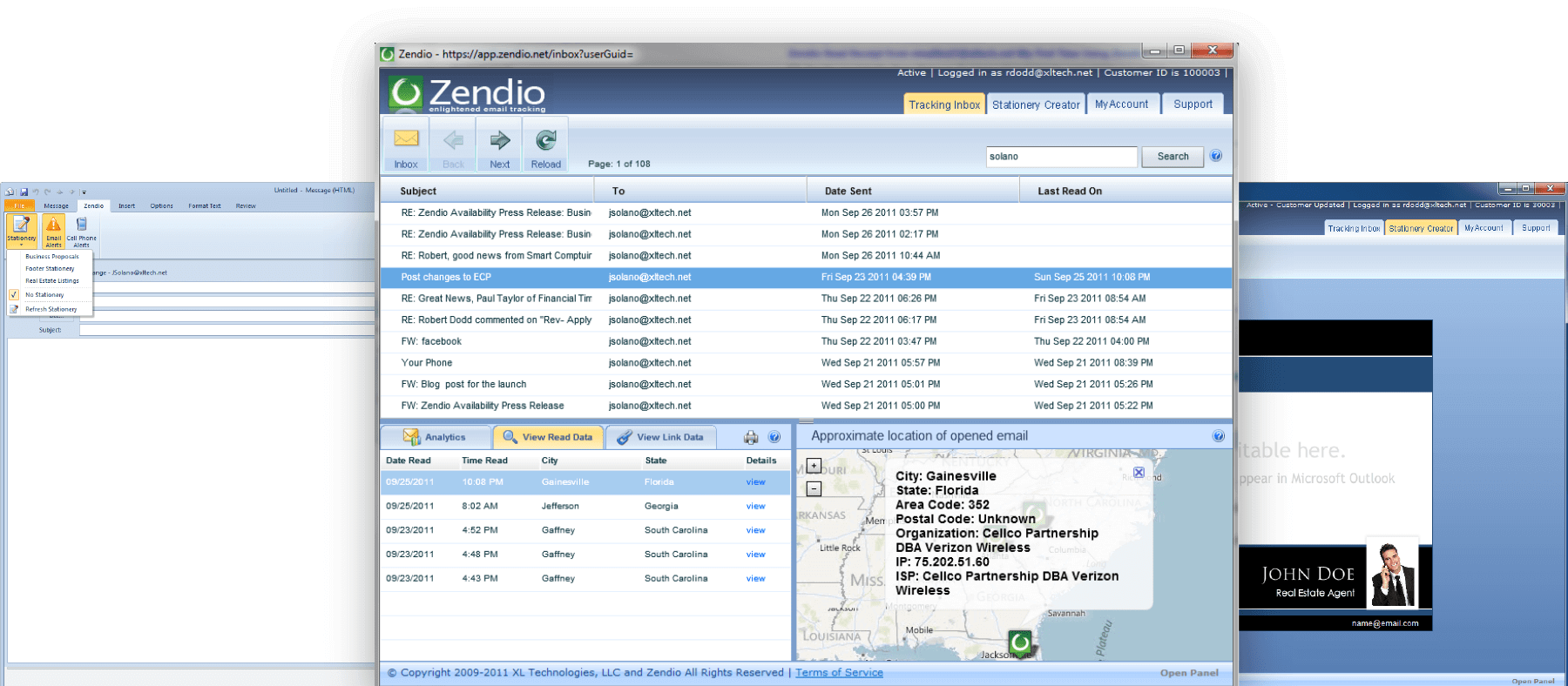The width and height of the screenshot is (1568, 686).
Task: Select the email 'Your Phone'
Action: click(806, 363)
